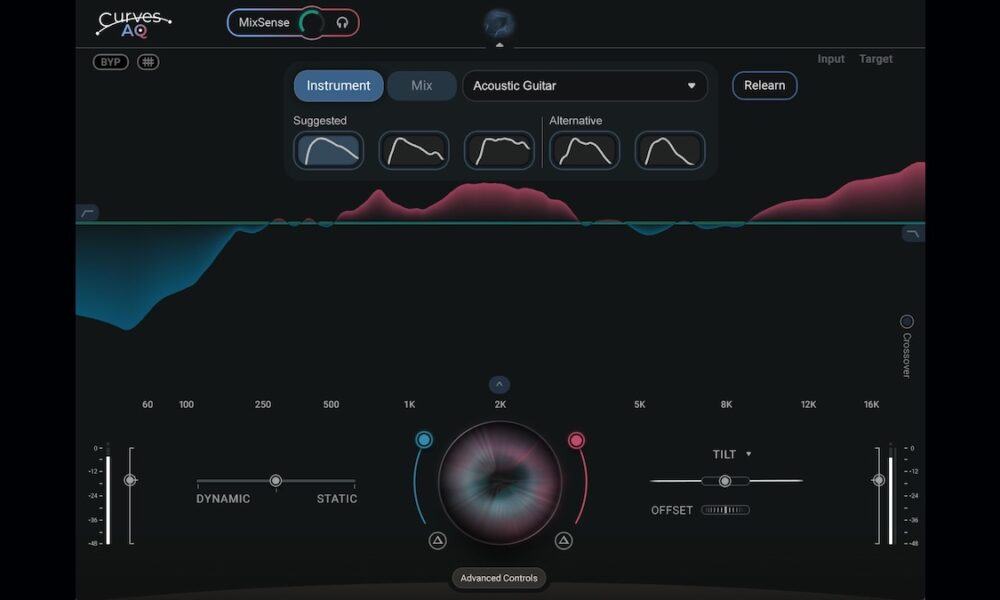Click the Tilt slider handle

[x=724, y=481]
